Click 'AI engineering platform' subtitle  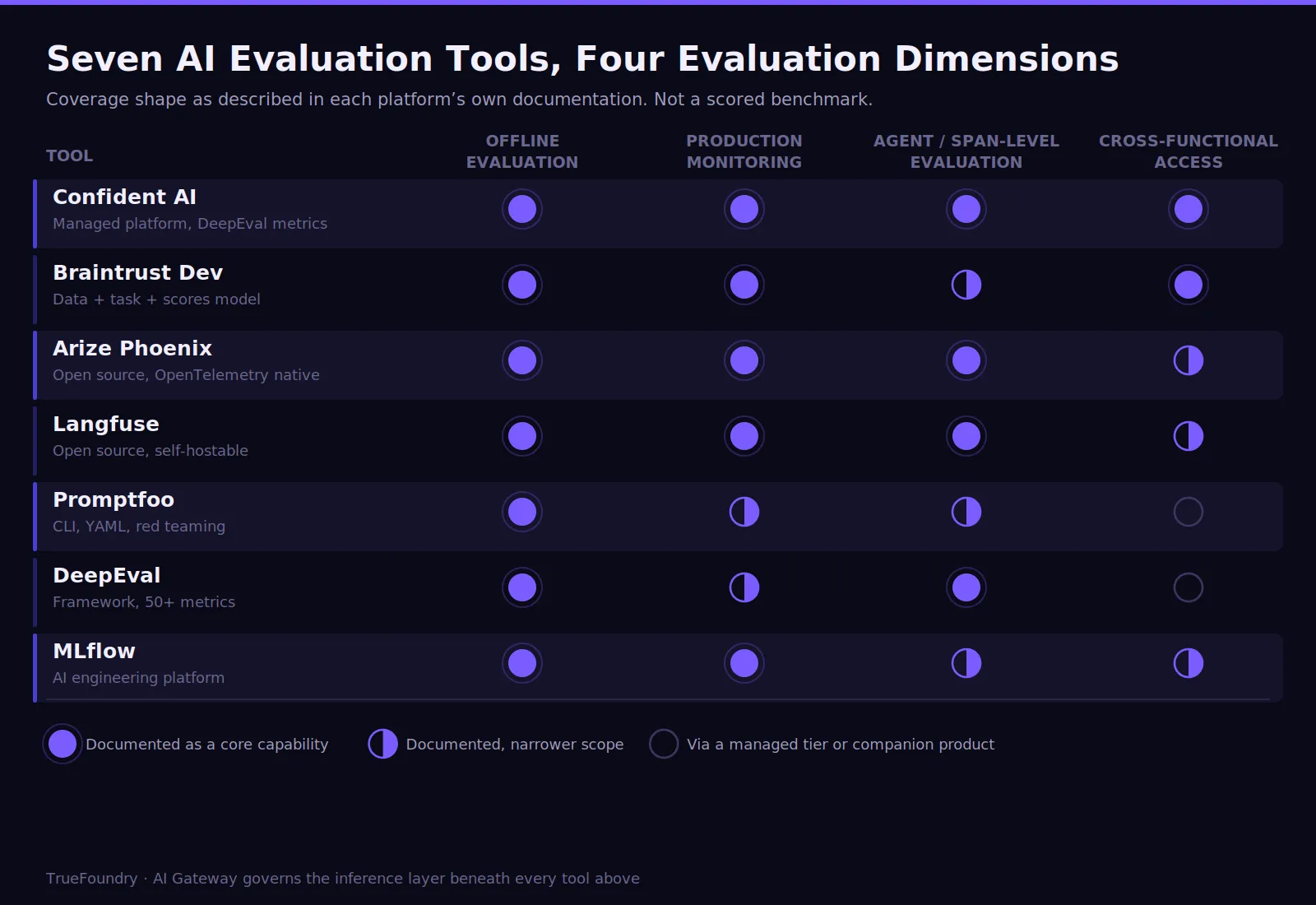138,677
